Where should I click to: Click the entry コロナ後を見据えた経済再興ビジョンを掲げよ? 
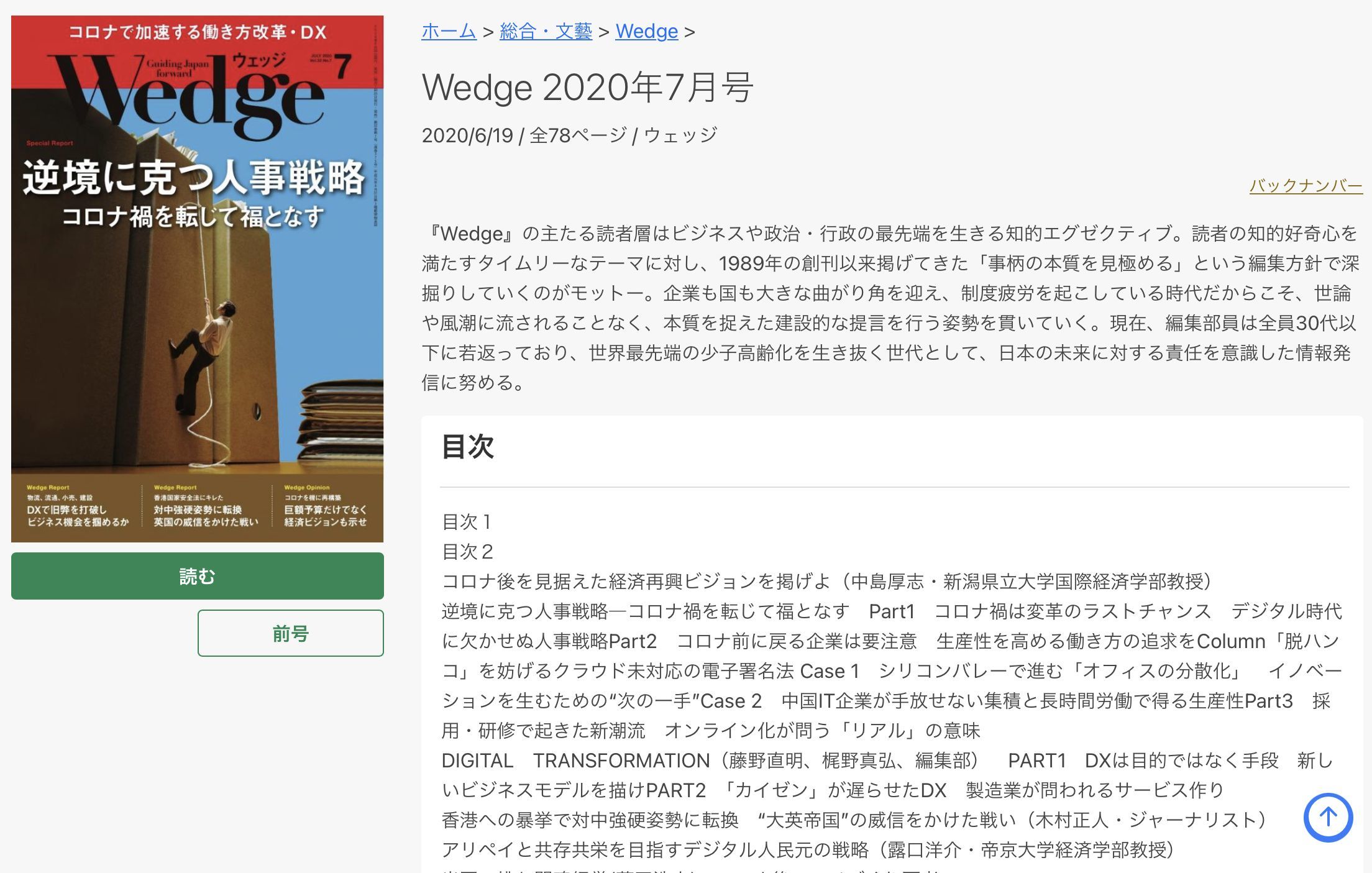click(x=826, y=582)
